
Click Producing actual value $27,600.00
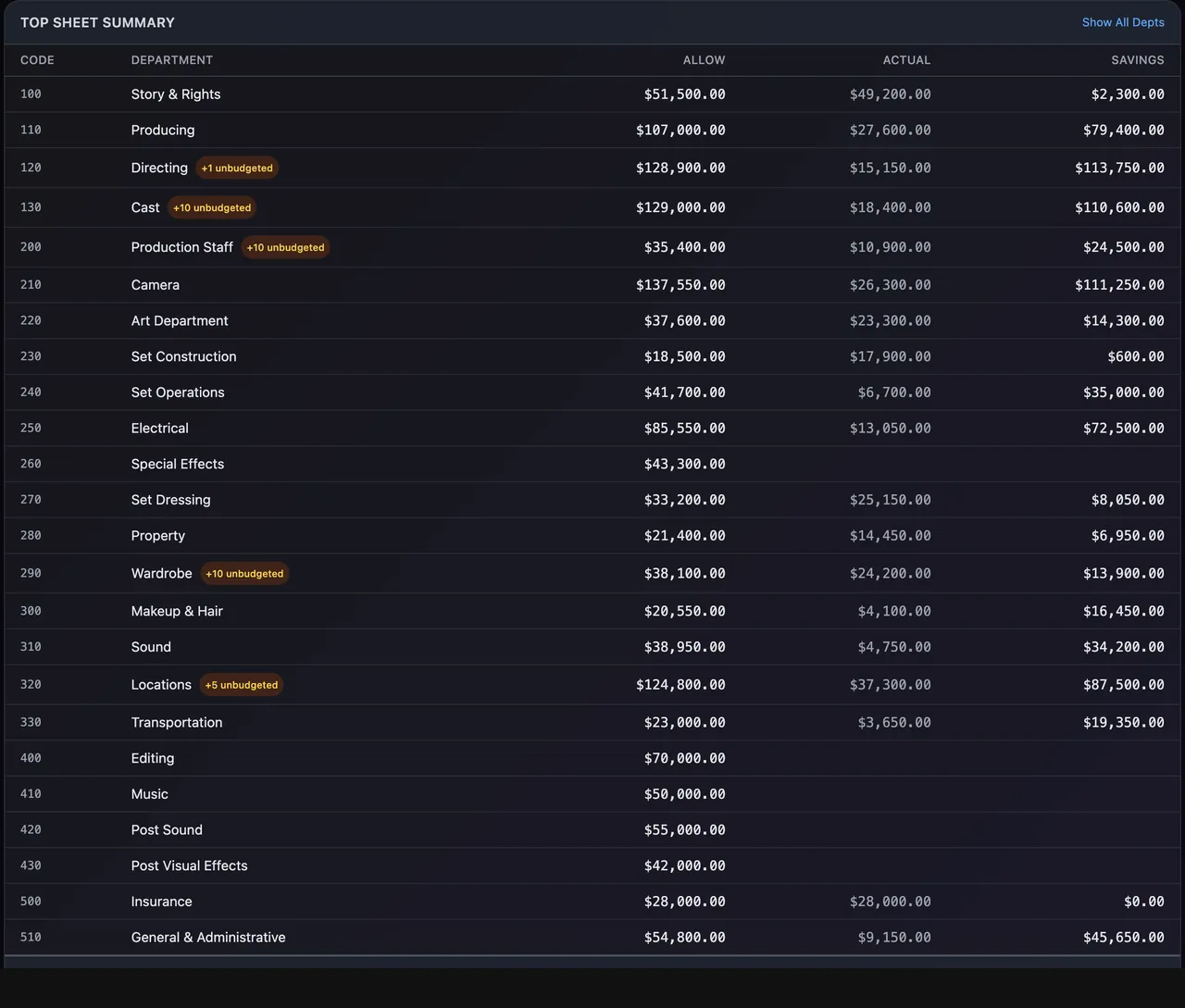click(891, 131)
